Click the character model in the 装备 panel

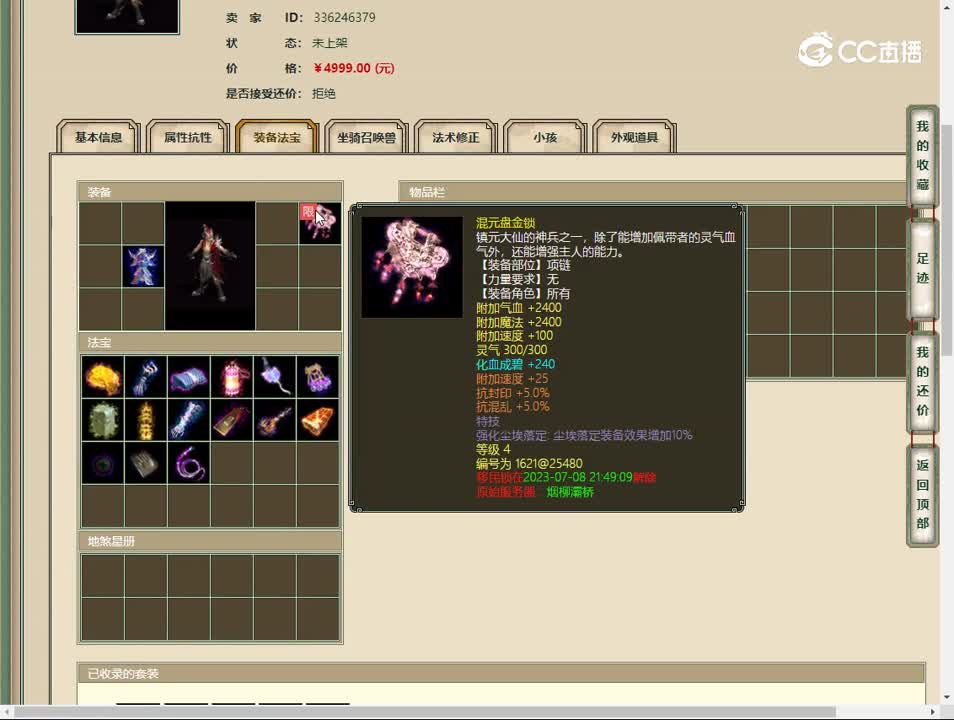pos(209,263)
